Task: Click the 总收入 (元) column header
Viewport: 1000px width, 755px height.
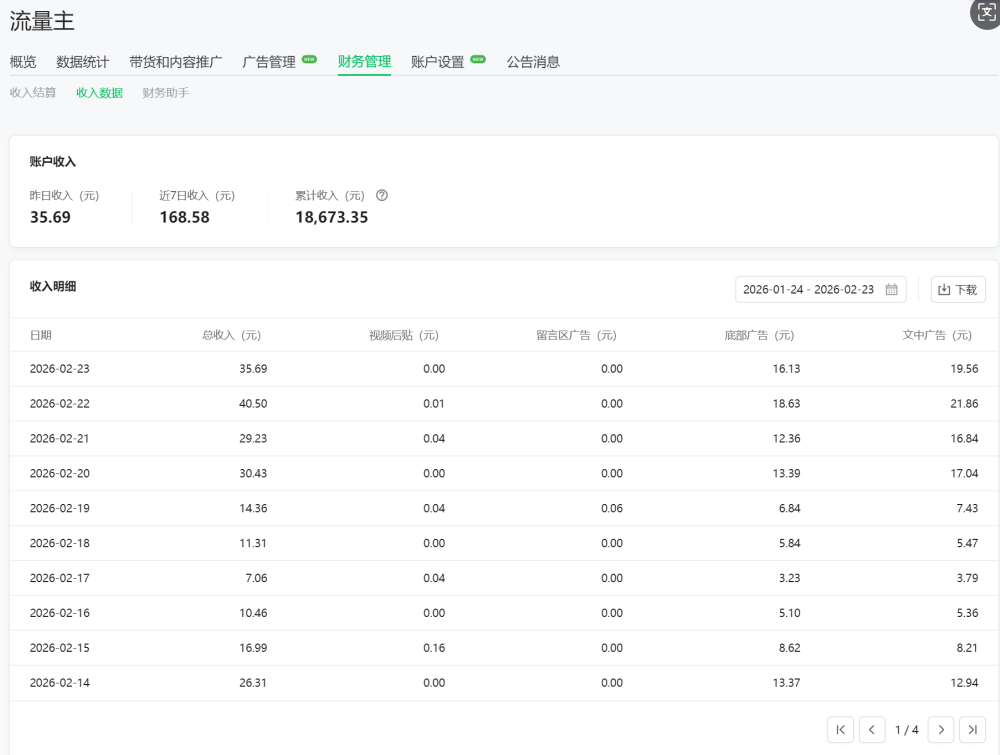Action: [x=231, y=336]
